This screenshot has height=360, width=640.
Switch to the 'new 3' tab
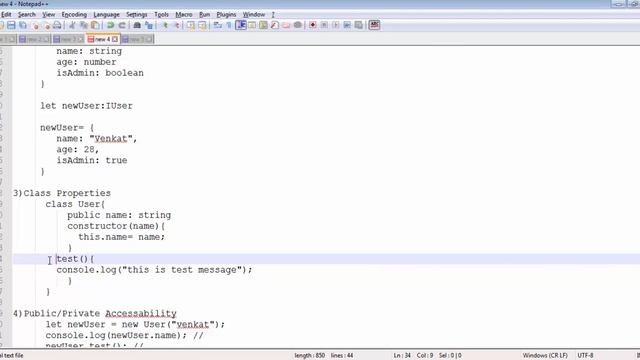[x=68, y=39]
